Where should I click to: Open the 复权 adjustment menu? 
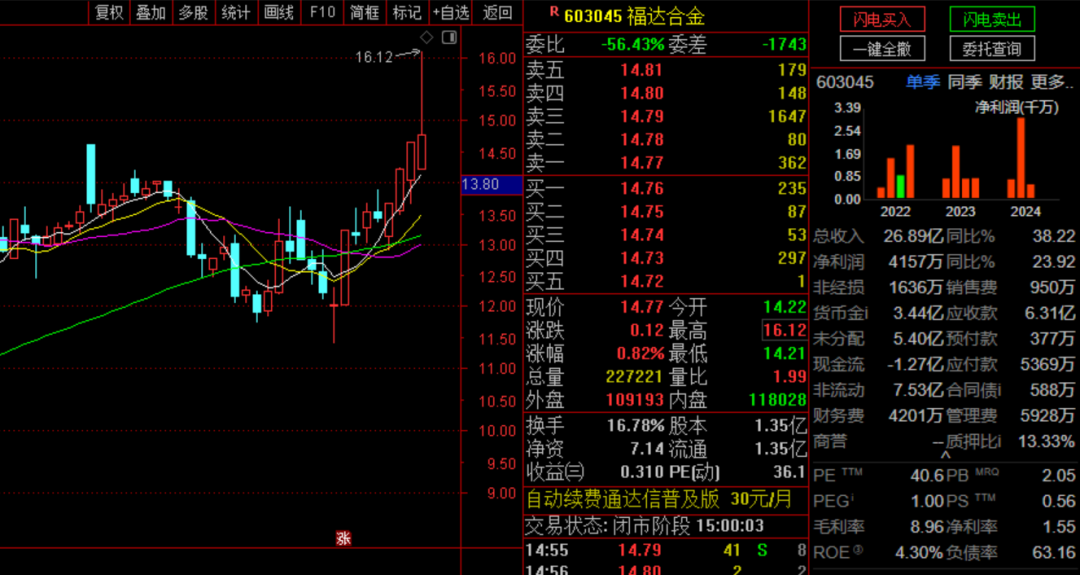point(109,12)
